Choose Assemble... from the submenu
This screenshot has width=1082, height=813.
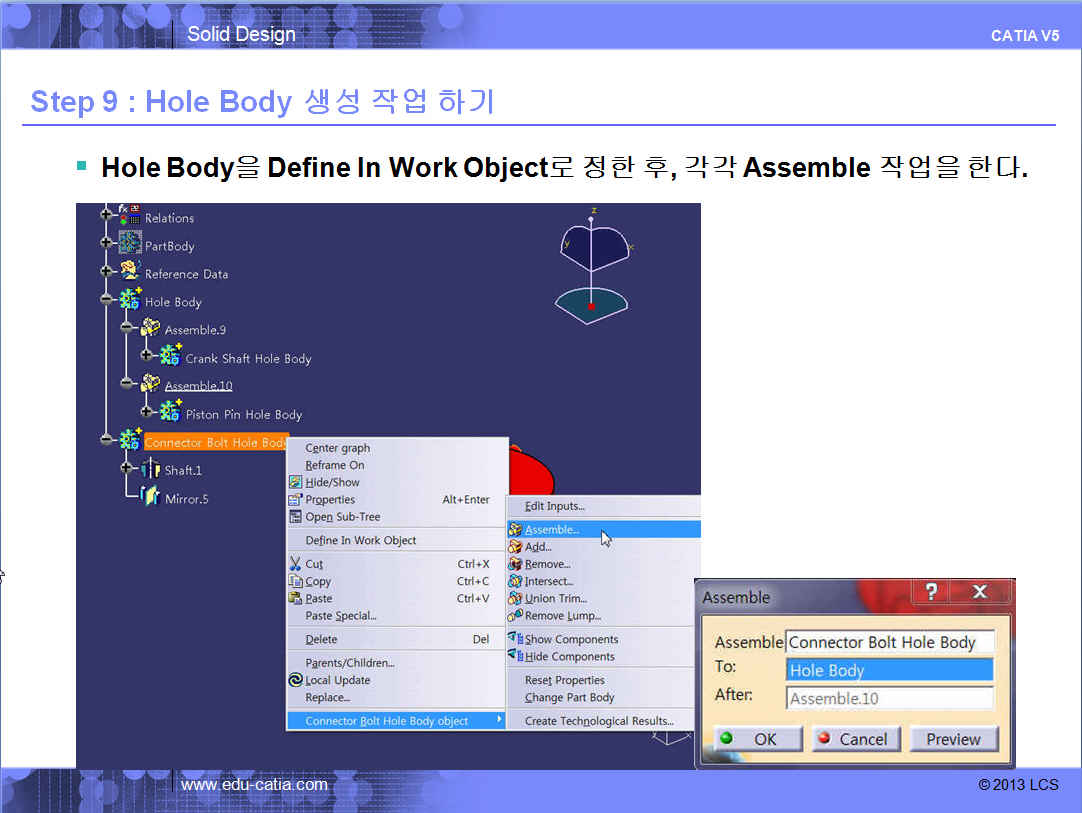551,530
